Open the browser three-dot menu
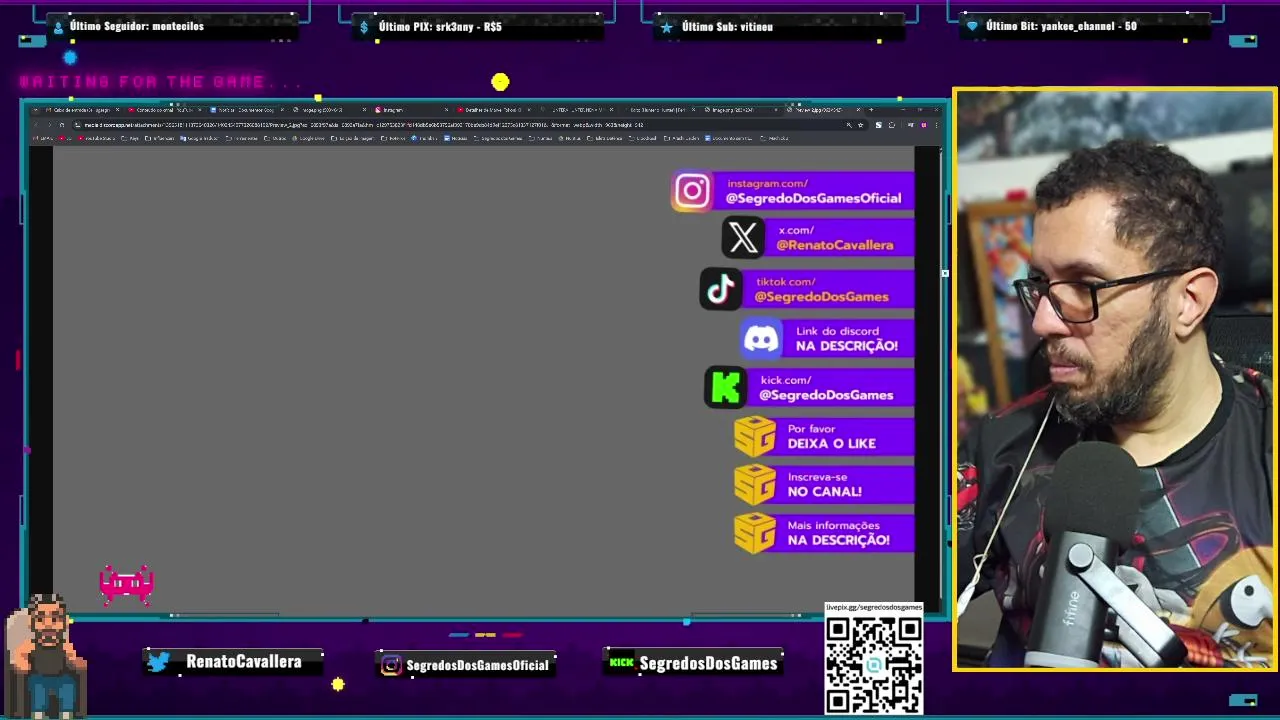 click(937, 125)
